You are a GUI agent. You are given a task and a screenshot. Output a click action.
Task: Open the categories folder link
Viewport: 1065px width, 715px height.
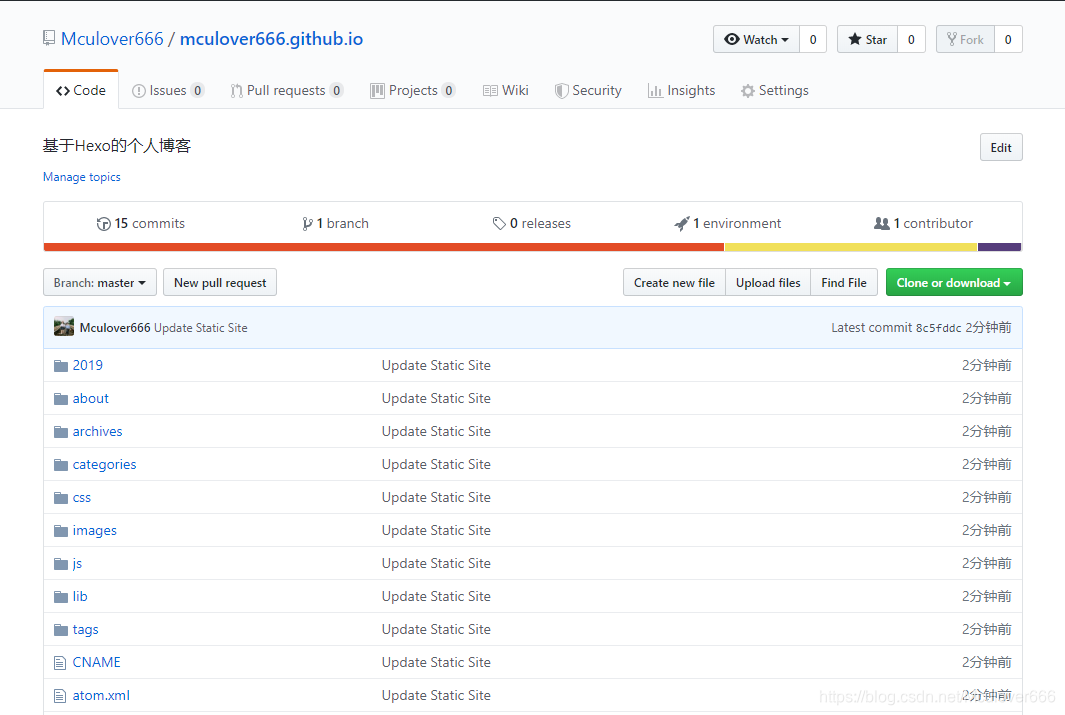105,464
